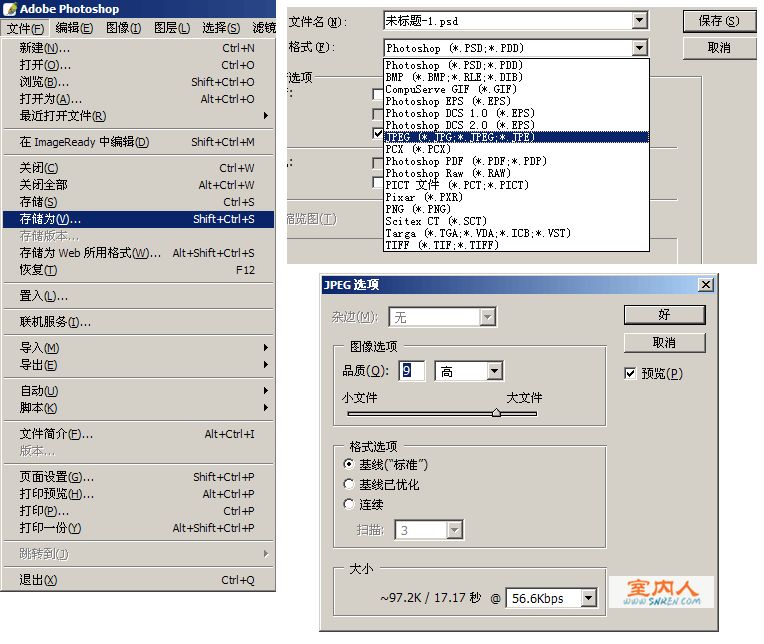Select 置入(L)... menu entry
764x644 pixels.
tap(138, 296)
